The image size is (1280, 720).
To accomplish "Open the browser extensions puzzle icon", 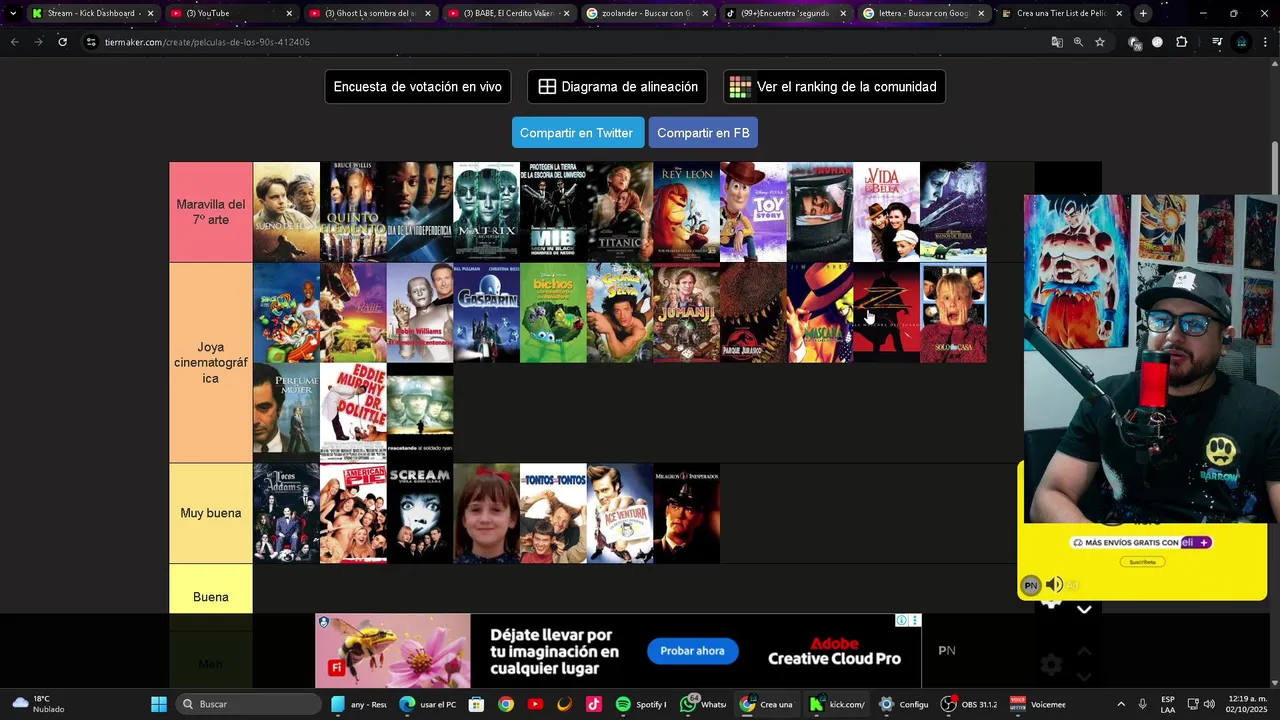I will [1182, 42].
